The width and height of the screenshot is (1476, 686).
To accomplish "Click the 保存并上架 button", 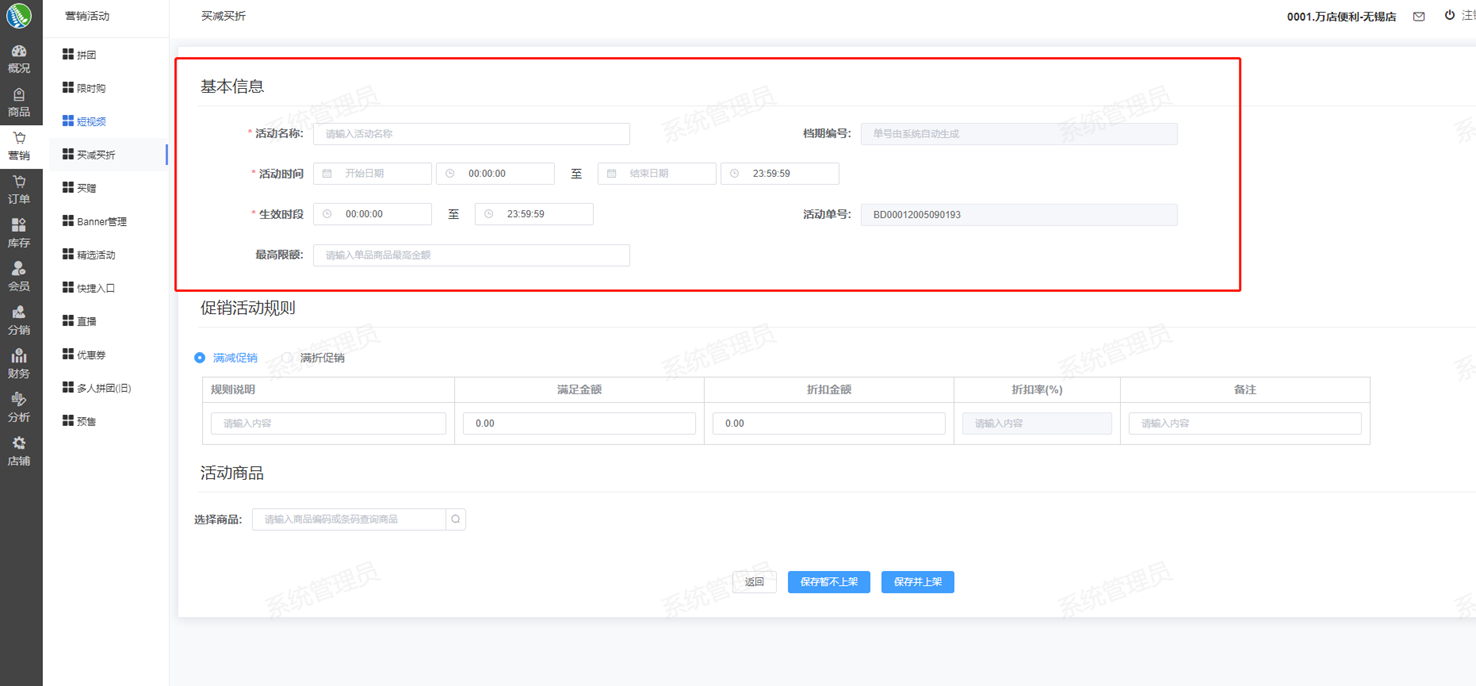I will [917, 582].
